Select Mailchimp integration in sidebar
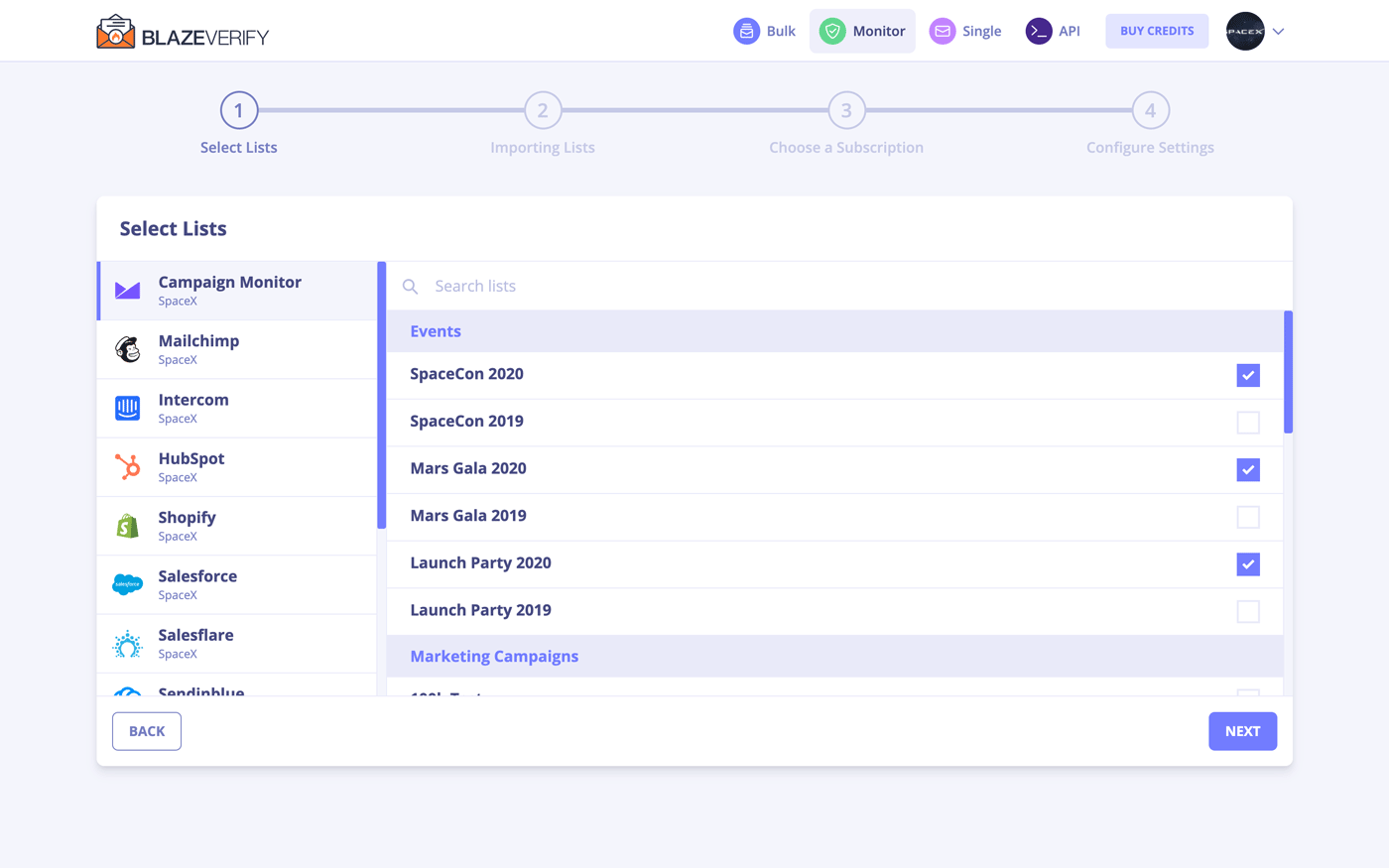The image size is (1389, 868). (237, 349)
